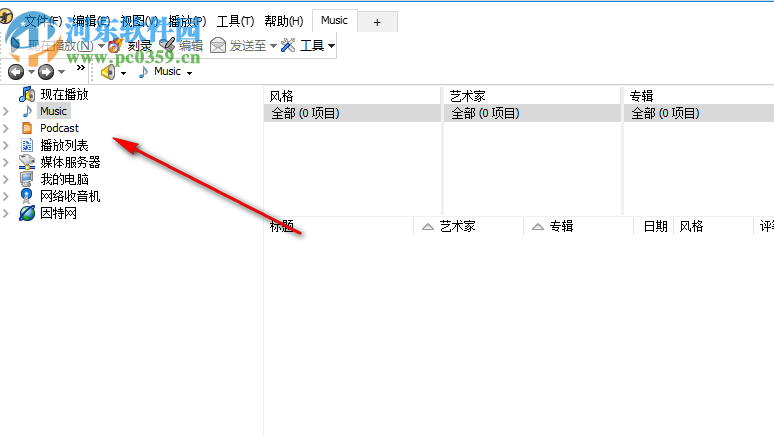774x437 pixels.
Task: Open the speaker icon dropdown arrow
Action: [123, 73]
